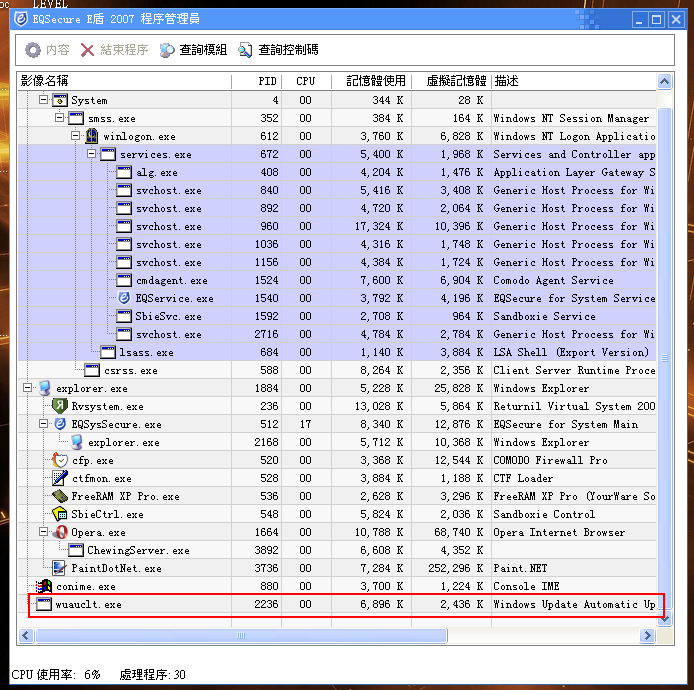Click the cmdagent.exe window icon

[x=124, y=280]
